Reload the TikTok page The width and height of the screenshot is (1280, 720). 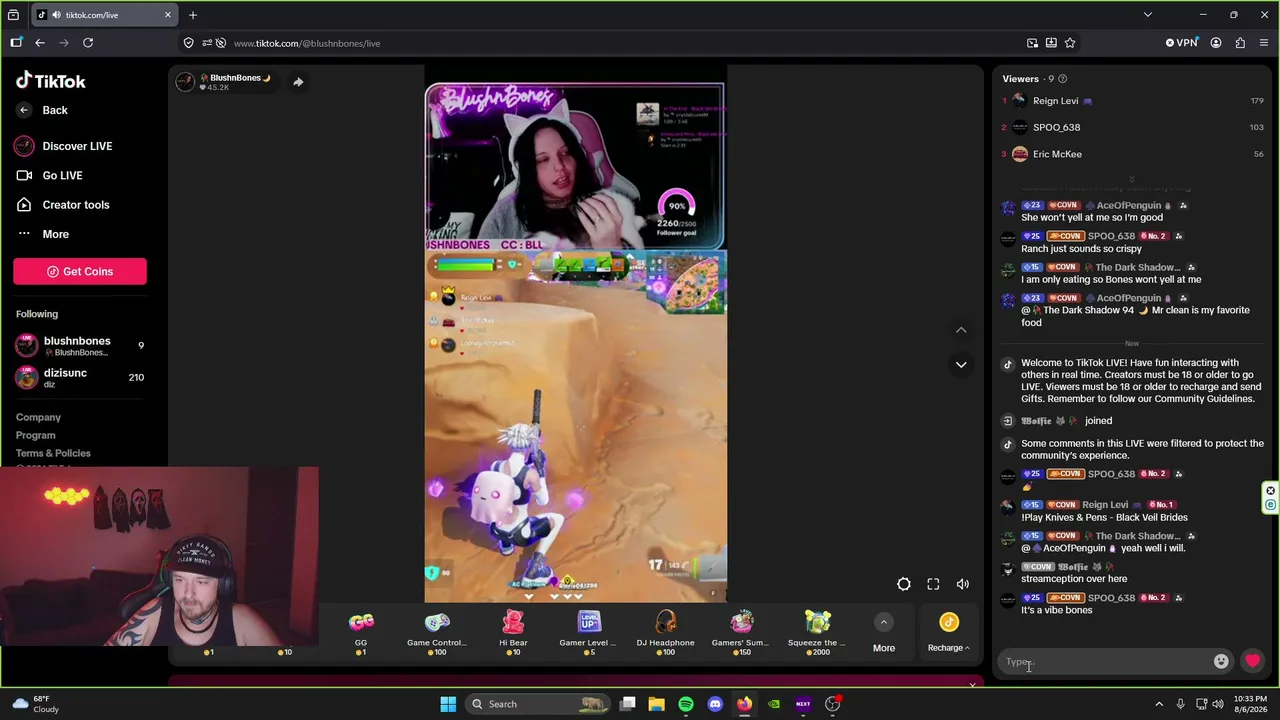pos(88,43)
